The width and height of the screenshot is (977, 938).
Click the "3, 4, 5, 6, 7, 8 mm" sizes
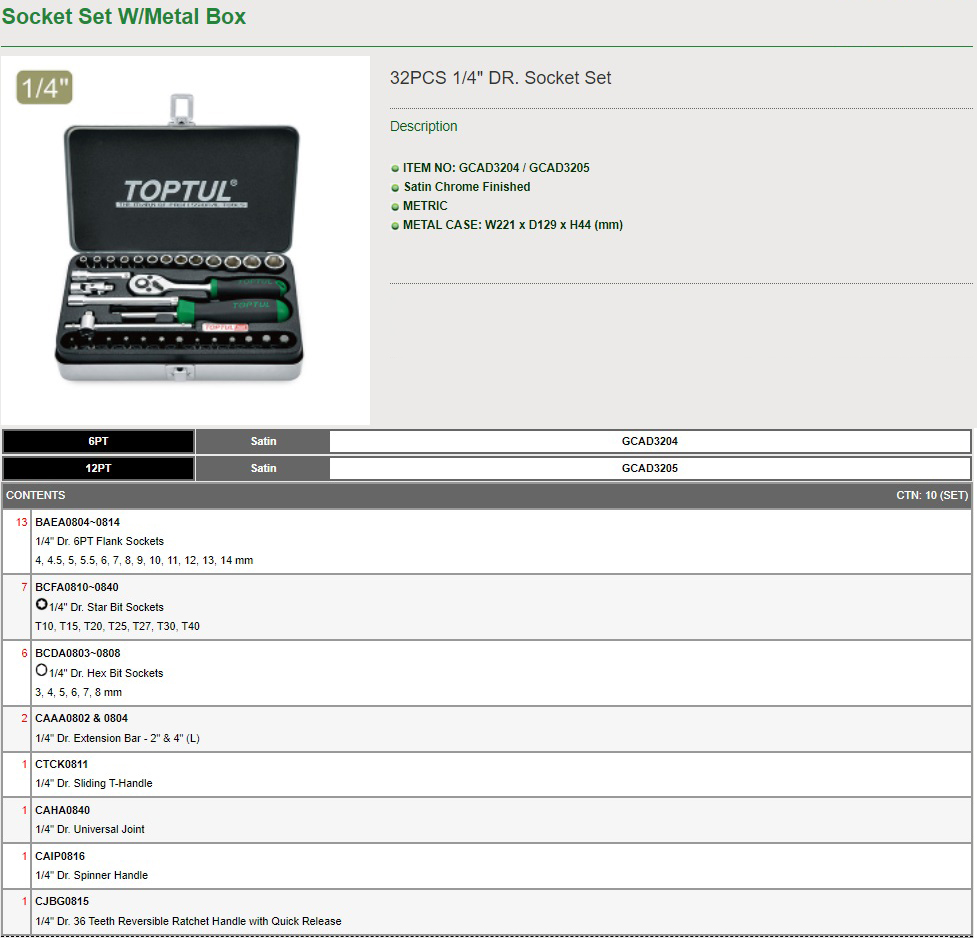point(79,692)
